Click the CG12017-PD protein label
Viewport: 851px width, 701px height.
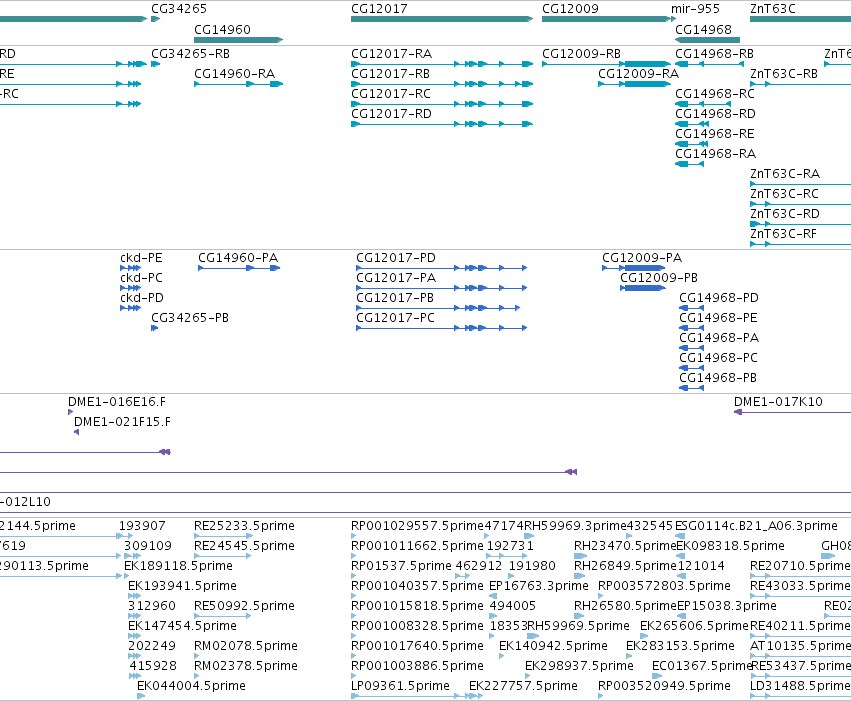(x=396, y=258)
